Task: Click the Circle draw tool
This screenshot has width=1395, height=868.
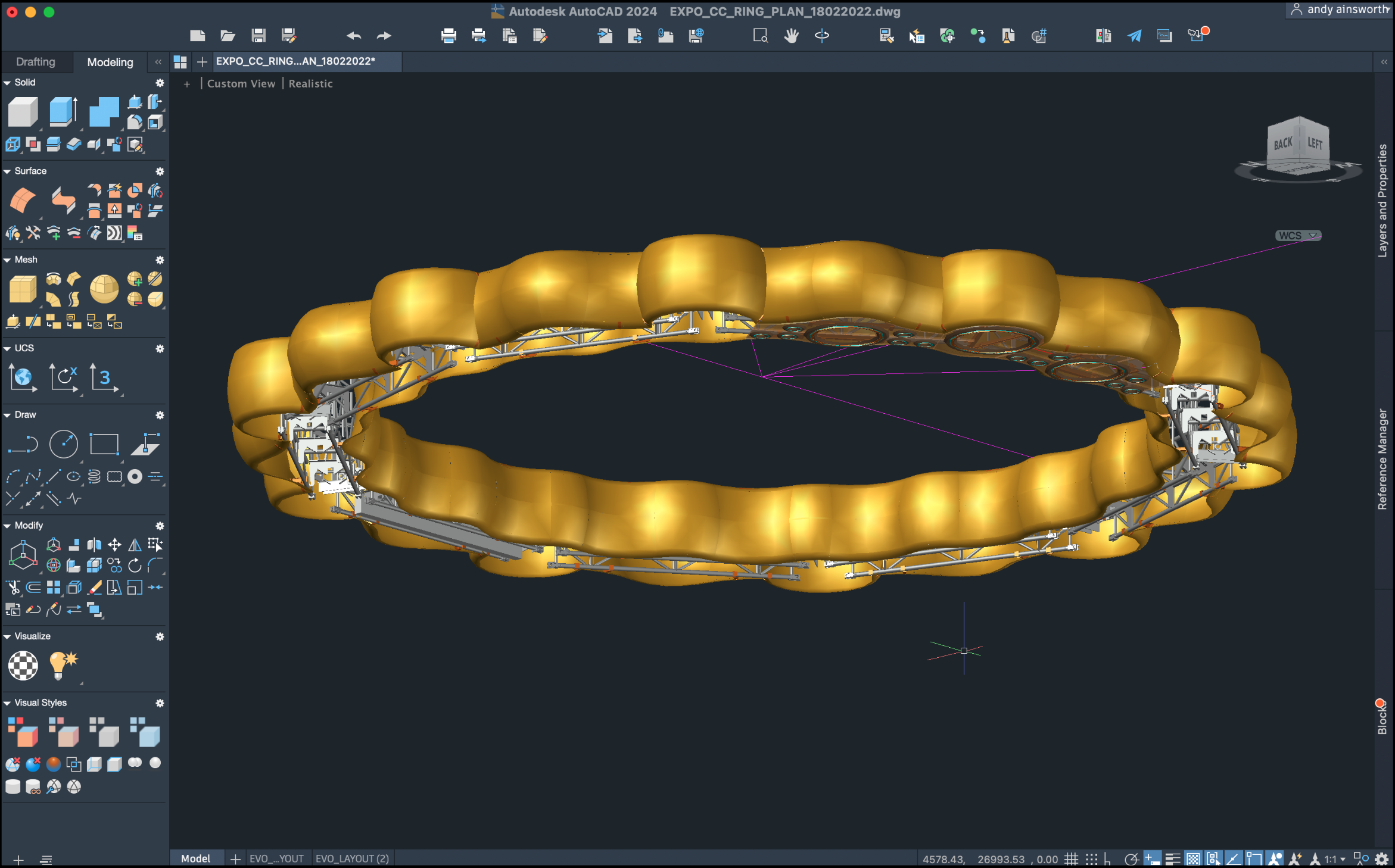Action: (63, 444)
